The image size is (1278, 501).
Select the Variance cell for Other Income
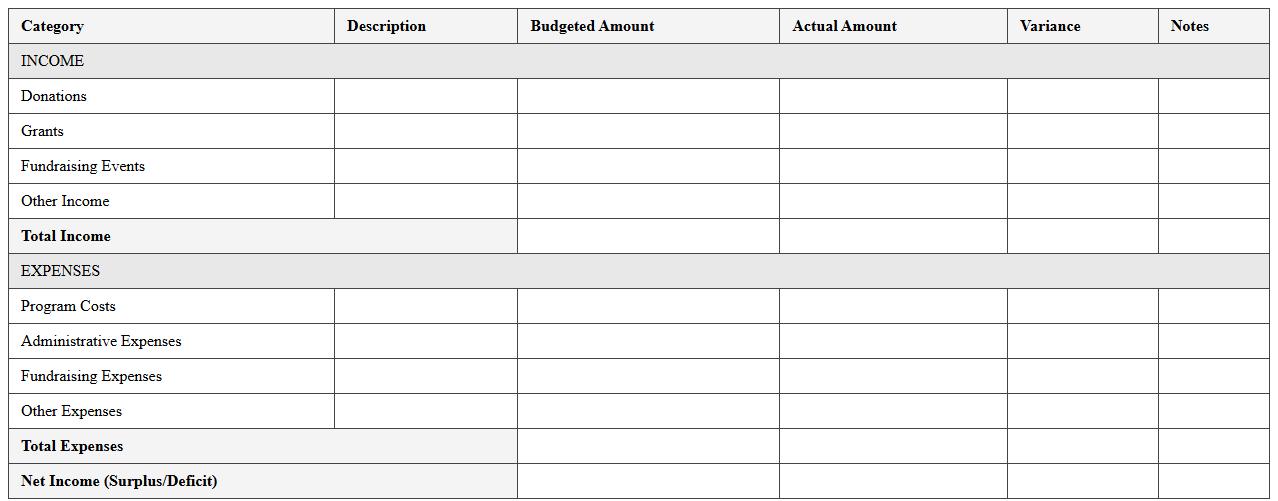1082,201
